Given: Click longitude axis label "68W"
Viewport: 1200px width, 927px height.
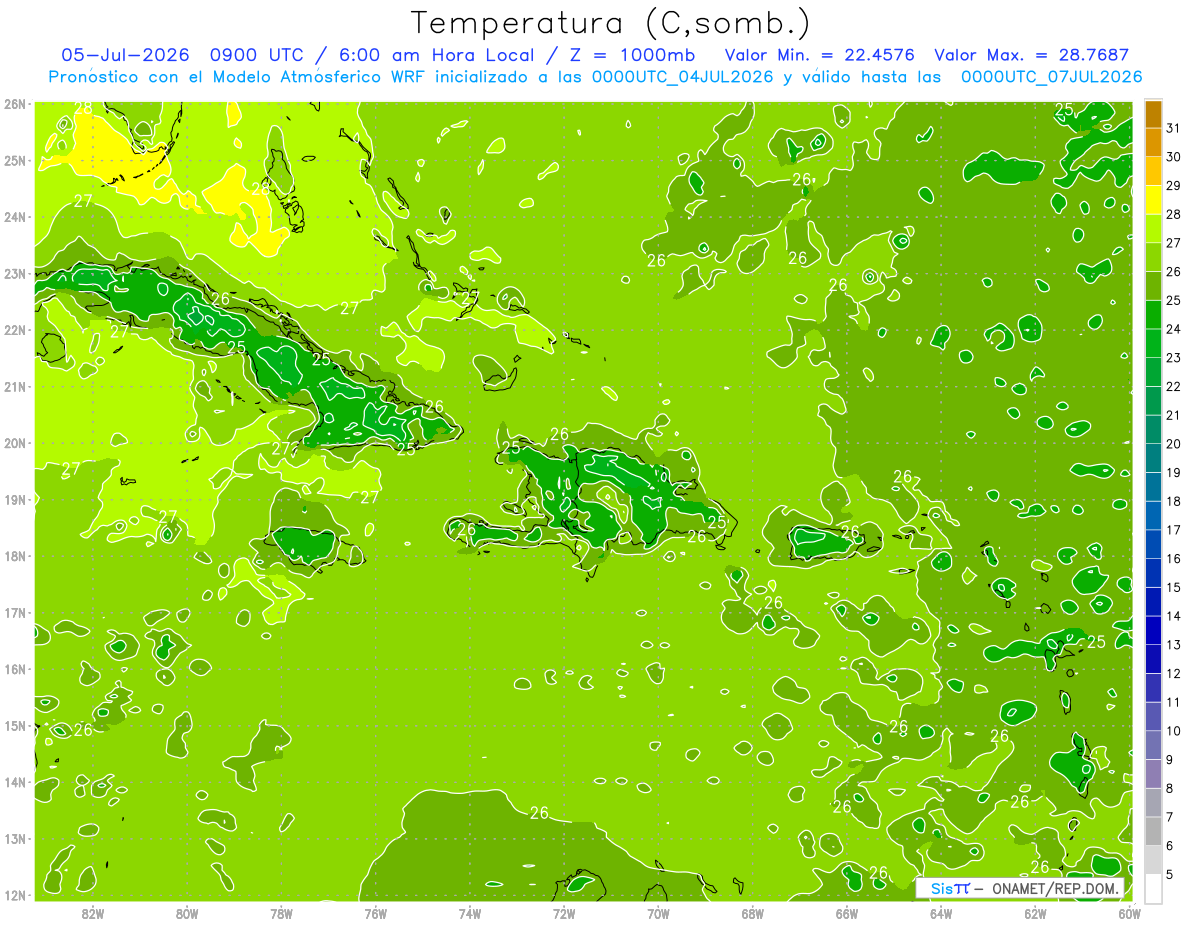Looking at the screenshot, I should pyautogui.click(x=753, y=913).
